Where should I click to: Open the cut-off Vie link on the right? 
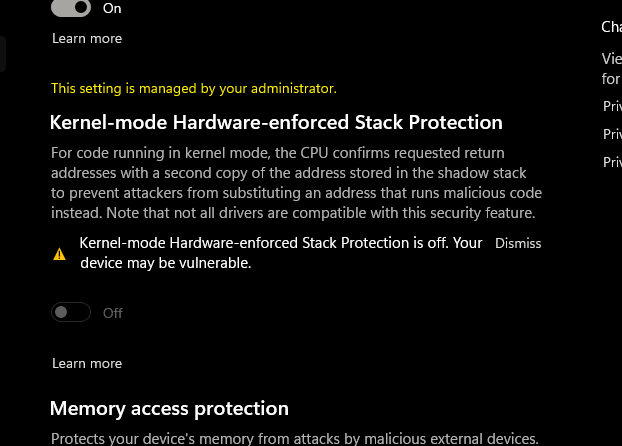tap(611, 69)
